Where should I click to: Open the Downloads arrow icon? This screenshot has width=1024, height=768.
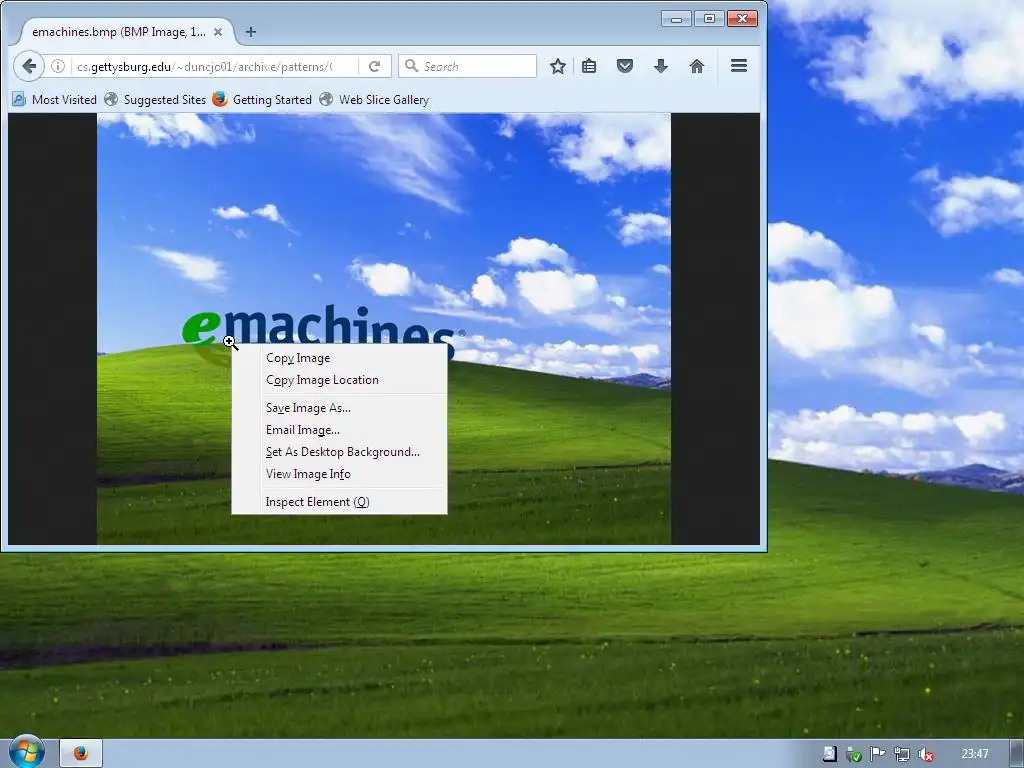661,66
